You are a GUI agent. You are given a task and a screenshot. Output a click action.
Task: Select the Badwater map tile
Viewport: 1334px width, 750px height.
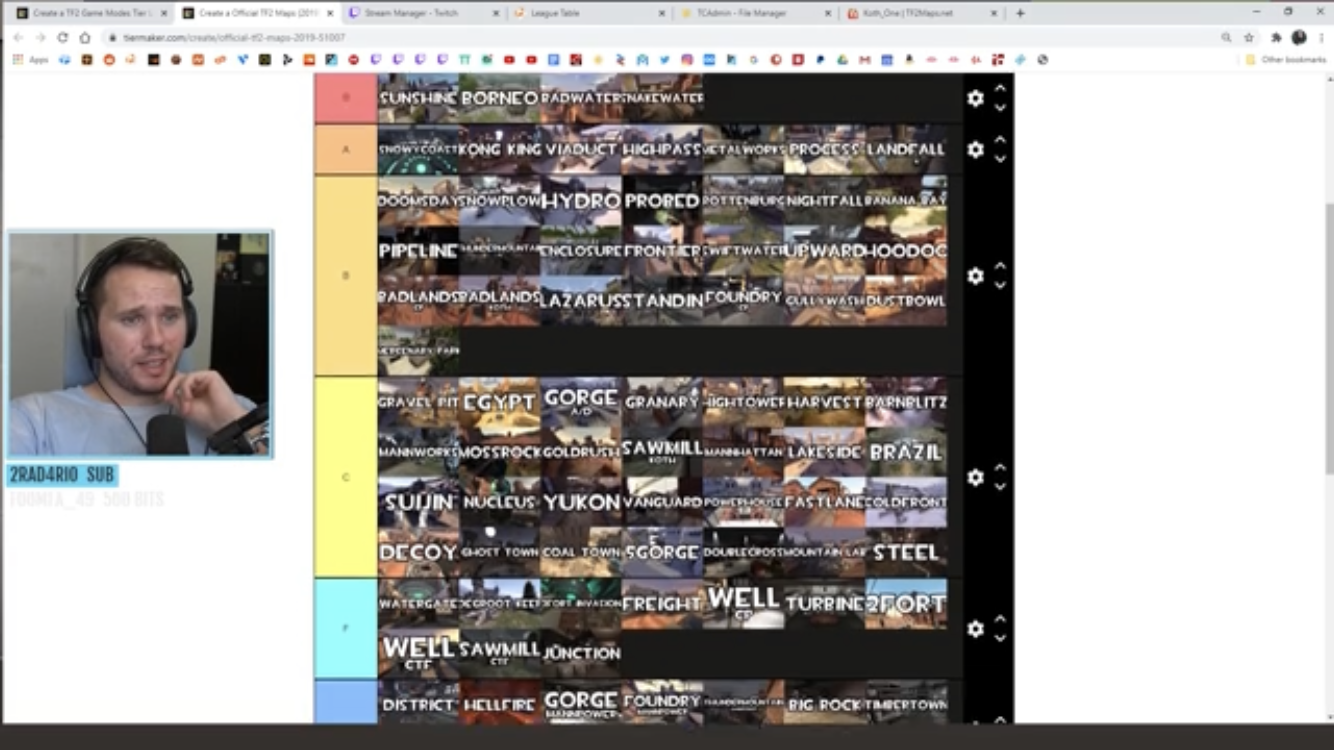point(581,98)
